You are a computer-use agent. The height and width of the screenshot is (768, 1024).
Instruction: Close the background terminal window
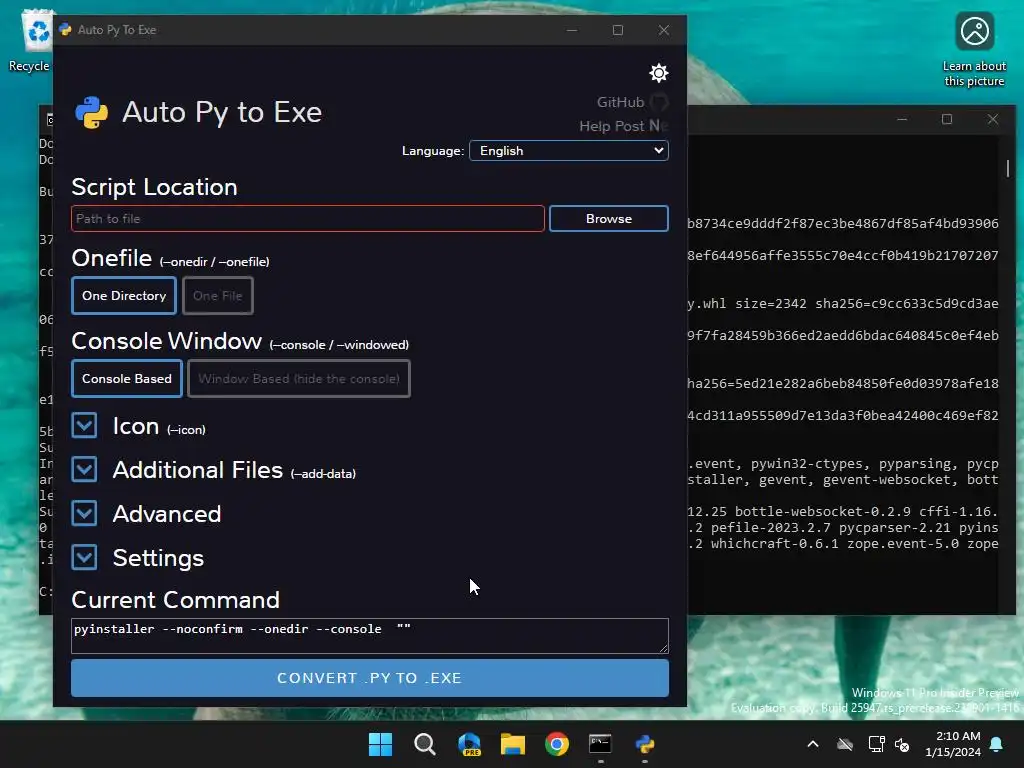pyautogui.click(x=993, y=120)
